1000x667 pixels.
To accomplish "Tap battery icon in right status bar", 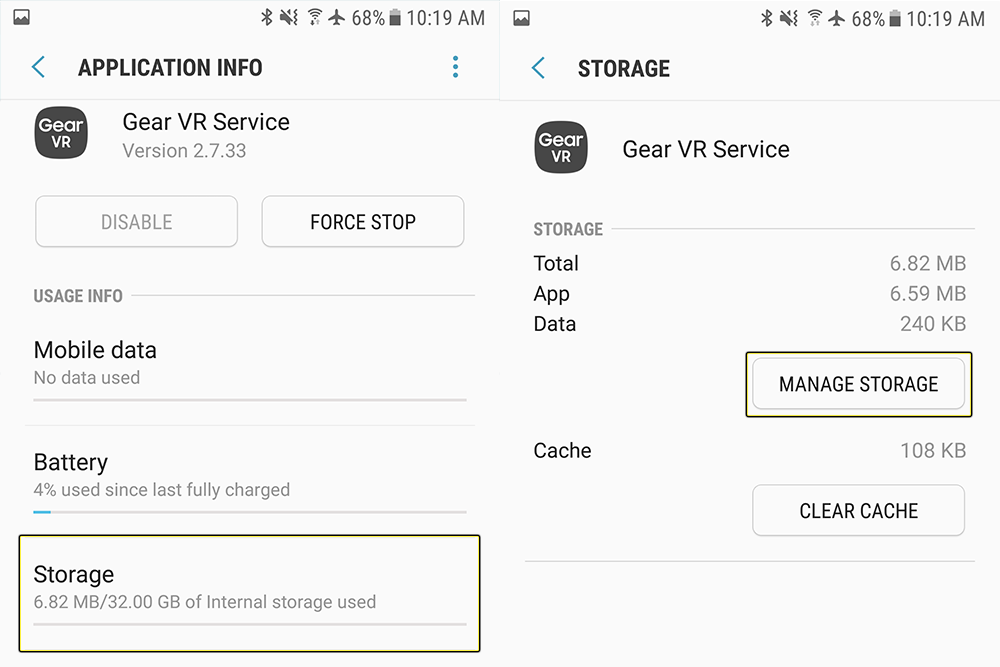I will point(895,18).
